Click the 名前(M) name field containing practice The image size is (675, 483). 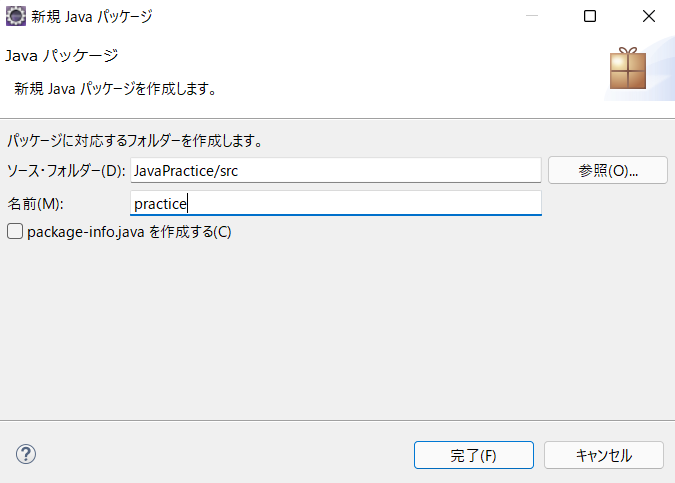point(336,203)
